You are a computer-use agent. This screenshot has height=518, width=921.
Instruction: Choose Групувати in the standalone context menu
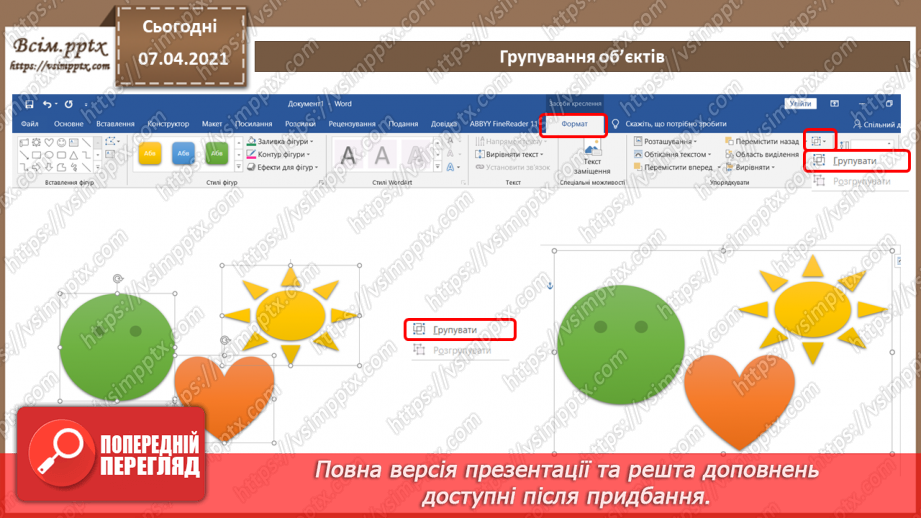460,329
